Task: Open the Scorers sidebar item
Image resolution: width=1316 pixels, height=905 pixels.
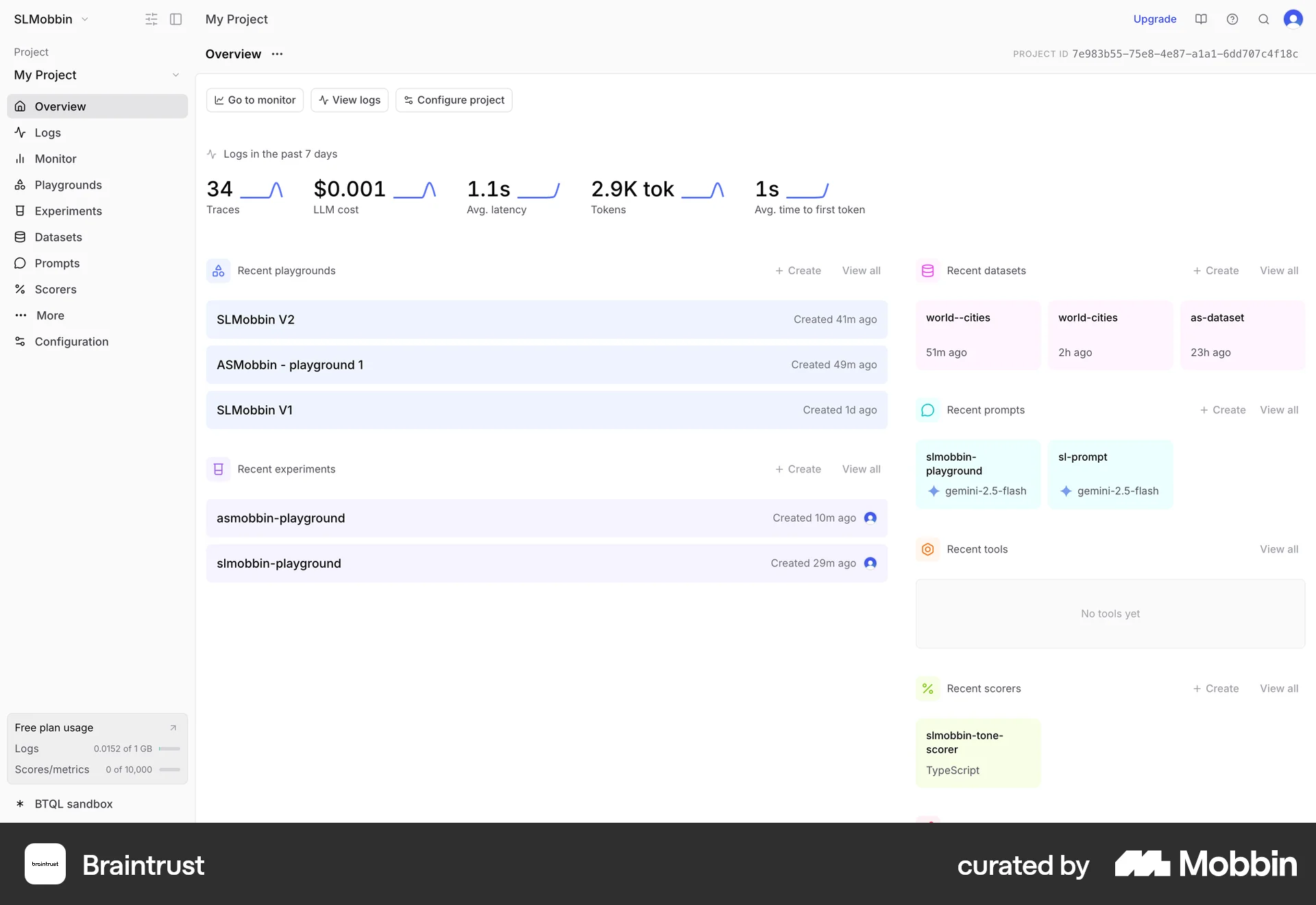Action: pyautogui.click(x=56, y=289)
